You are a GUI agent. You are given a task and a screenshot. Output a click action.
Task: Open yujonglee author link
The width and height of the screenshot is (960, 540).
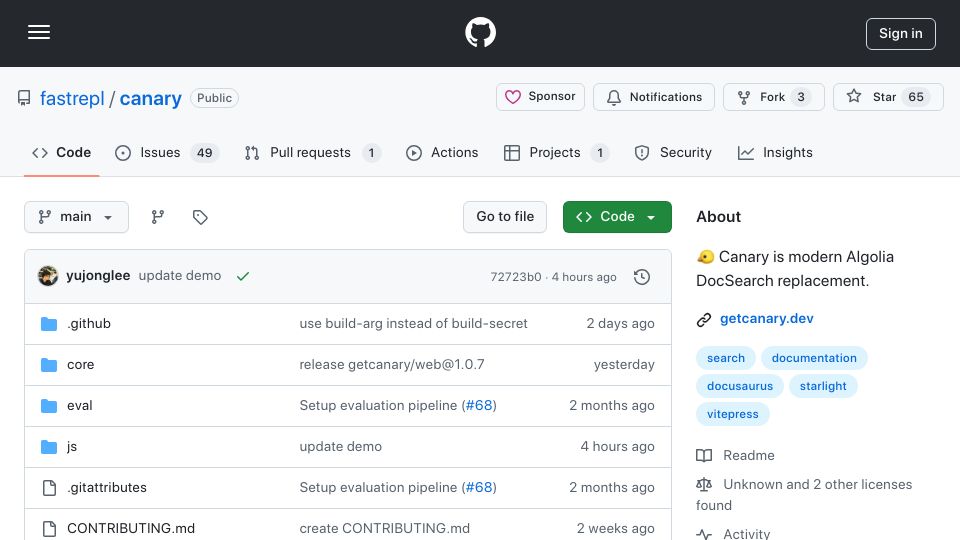(98, 276)
